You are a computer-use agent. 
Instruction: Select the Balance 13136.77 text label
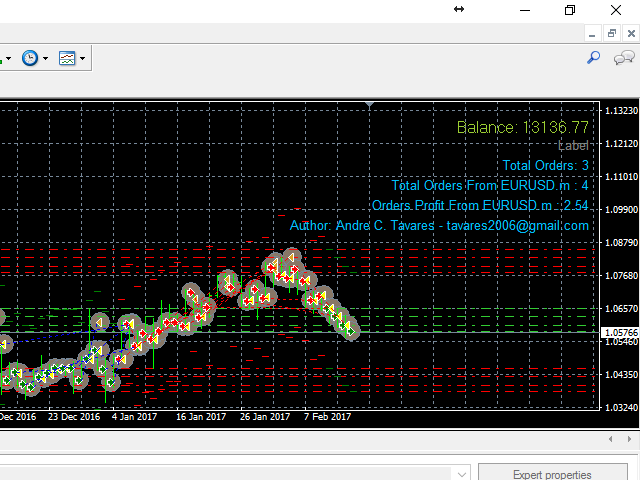(x=522, y=127)
